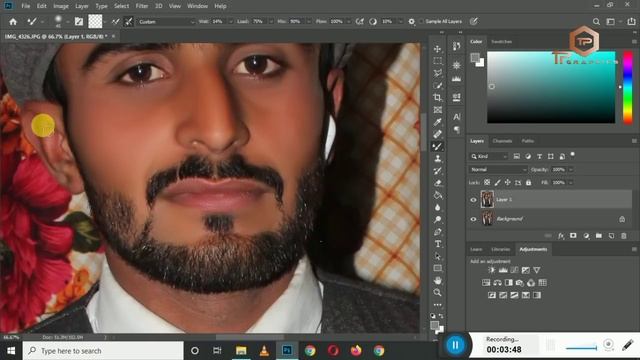Select Layer 1 in Layers panel
The width and height of the screenshot is (640, 360).
tap(549, 200)
